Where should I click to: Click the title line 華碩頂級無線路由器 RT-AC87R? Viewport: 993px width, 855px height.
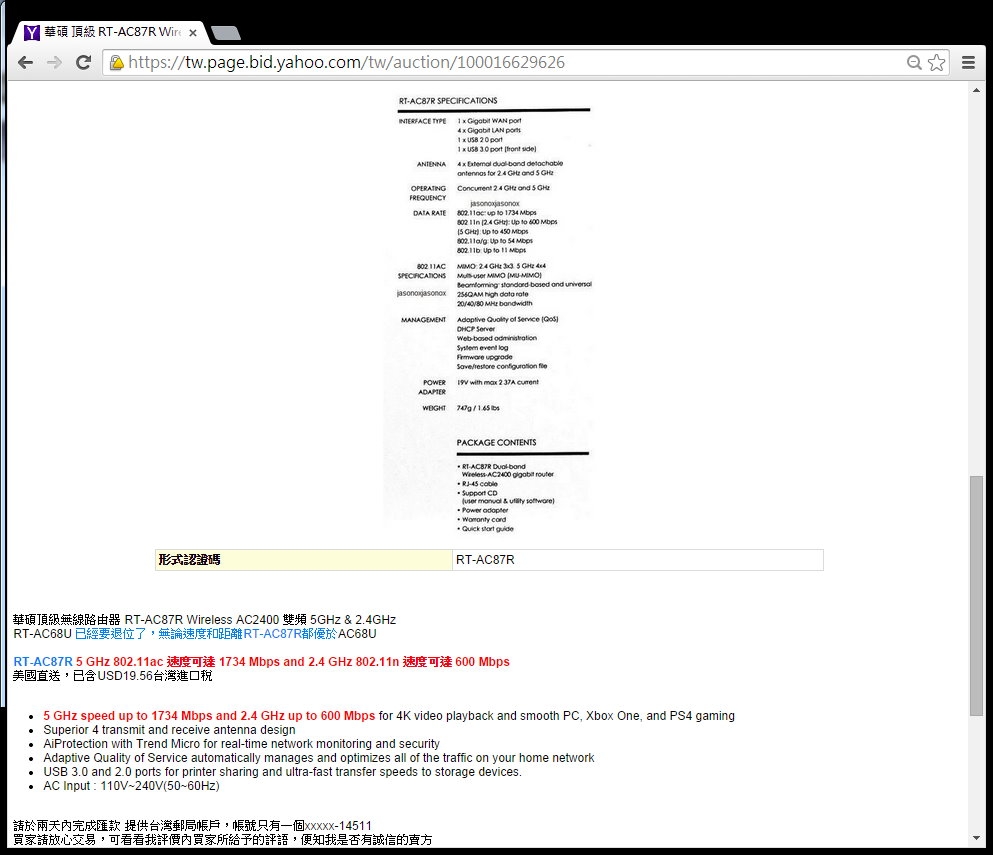point(205,619)
